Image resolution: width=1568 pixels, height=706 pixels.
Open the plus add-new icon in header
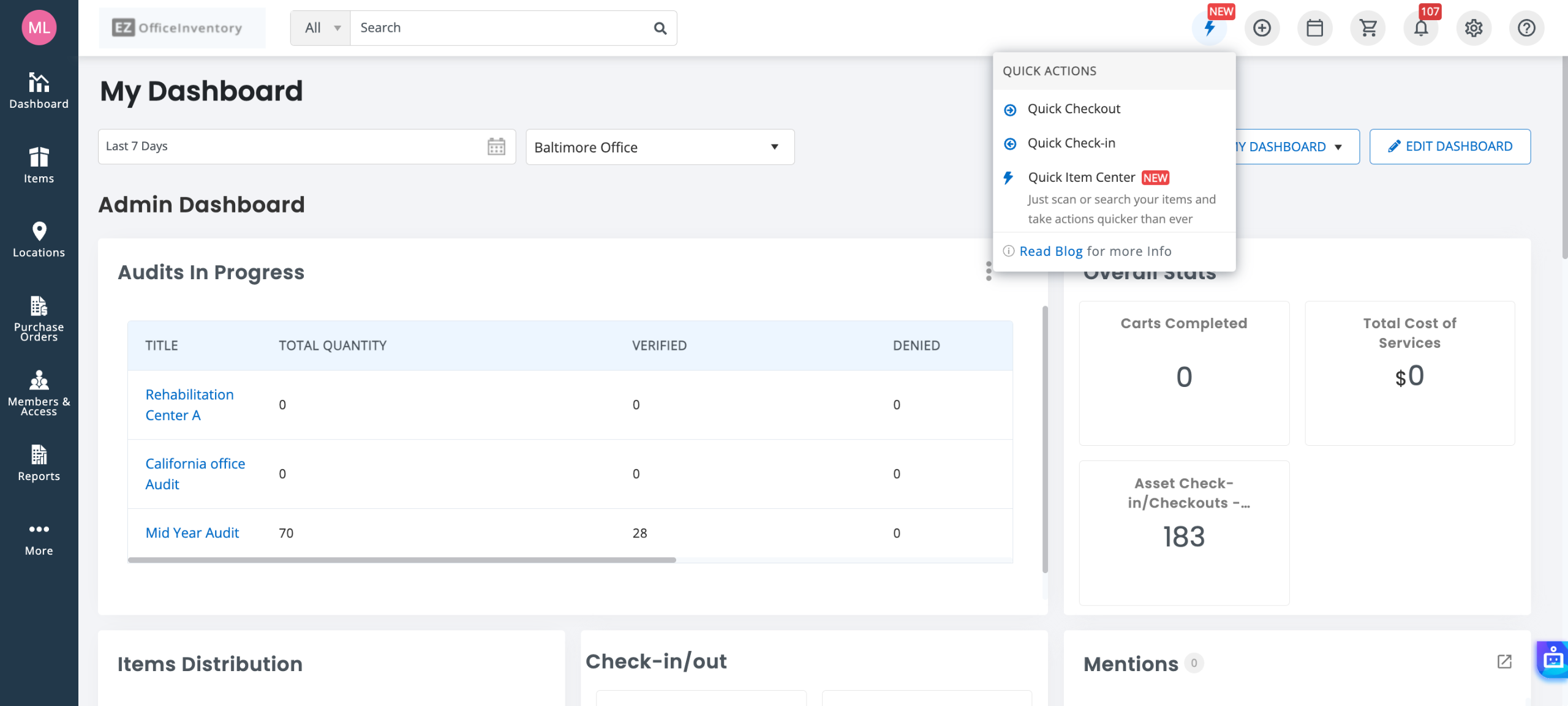[1262, 28]
